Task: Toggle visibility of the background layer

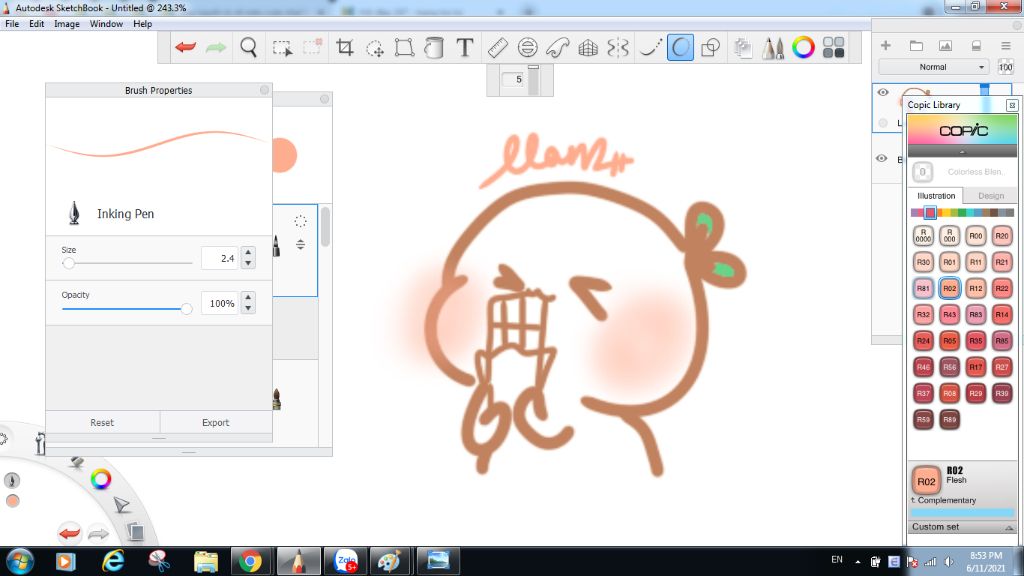Action: coord(882,158)
